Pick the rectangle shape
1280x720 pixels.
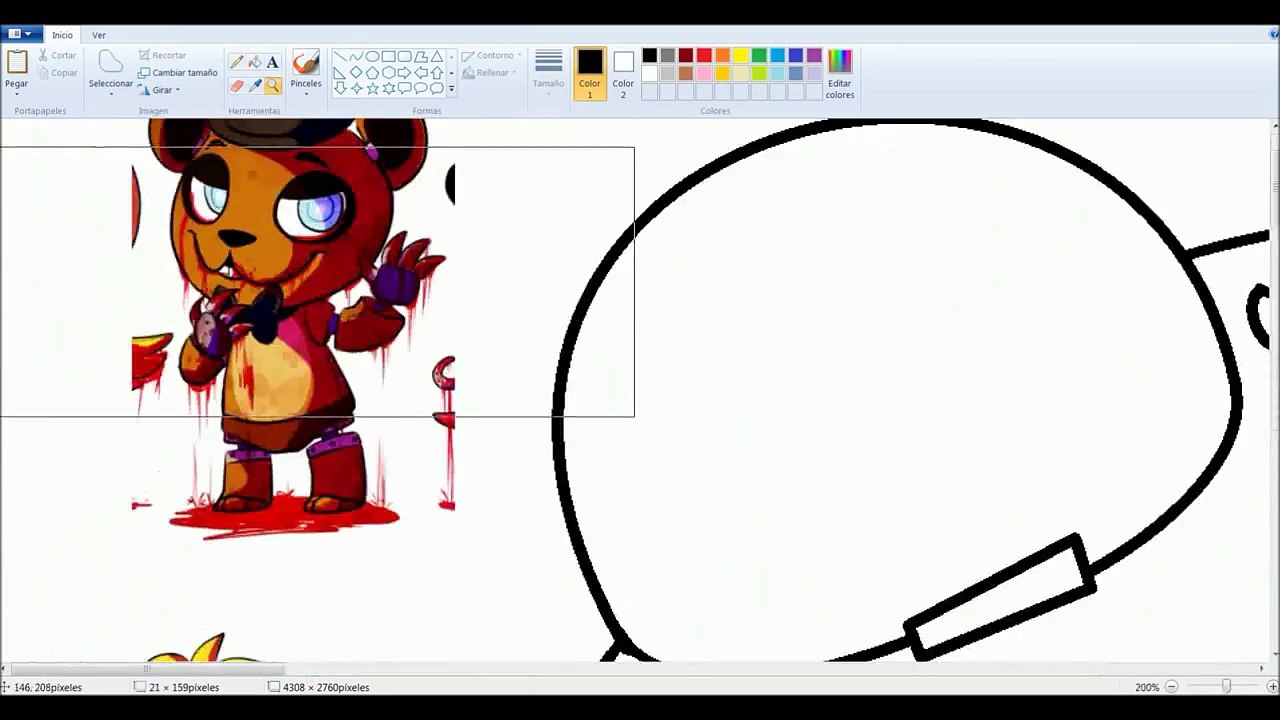point(389,57)
